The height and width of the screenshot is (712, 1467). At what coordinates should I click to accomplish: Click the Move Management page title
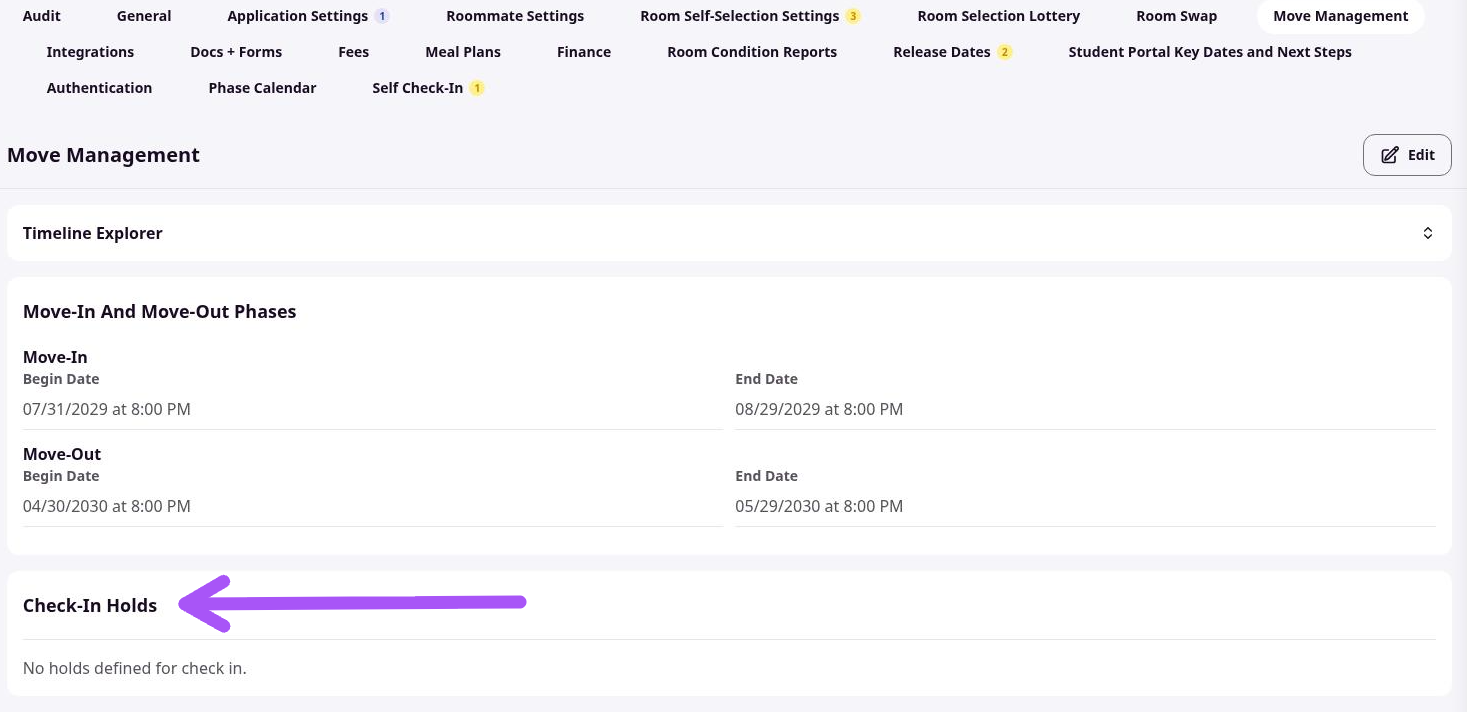[x=104, y=155]
